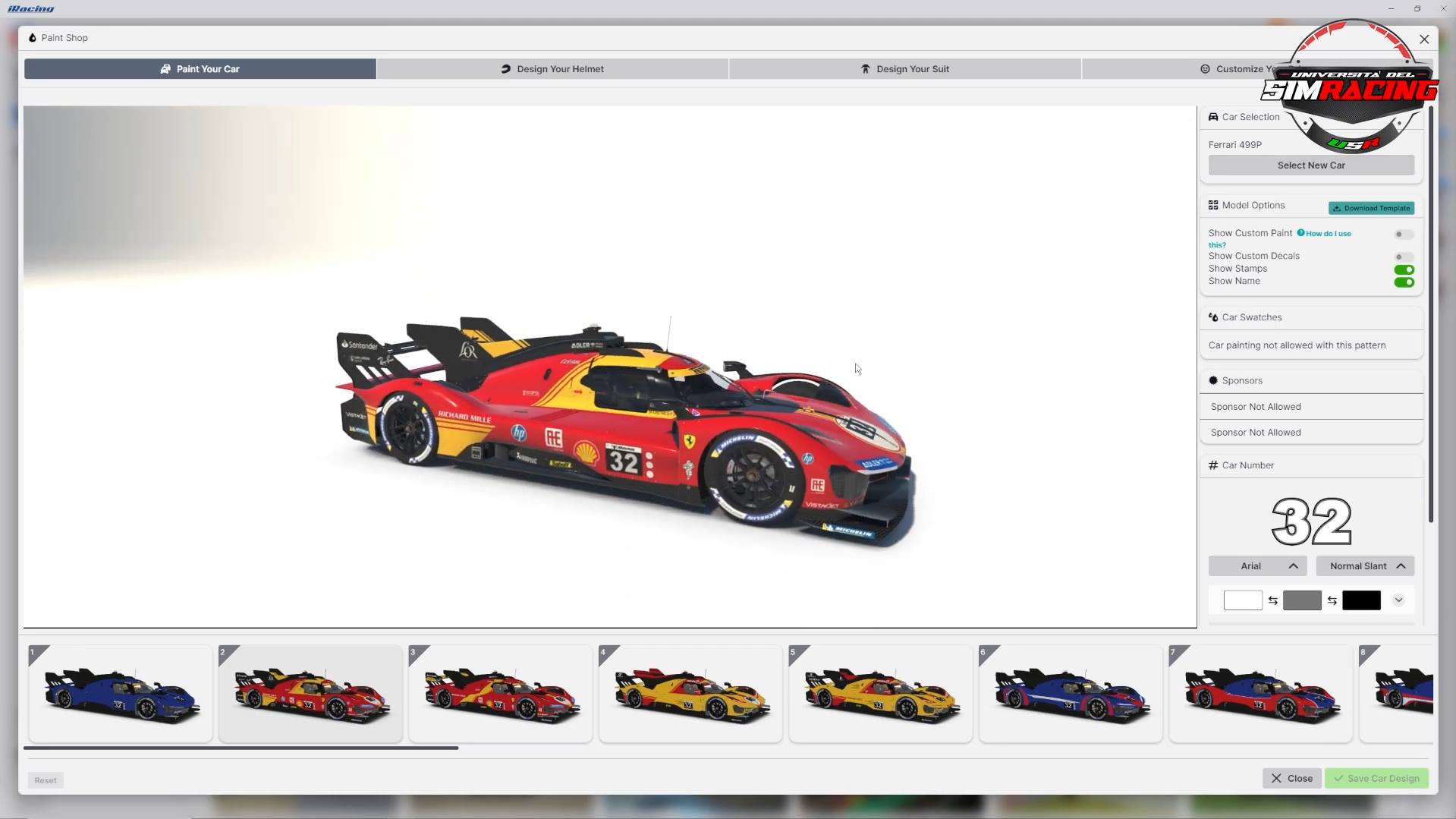Disable the Show Stamps switch

1404,269
